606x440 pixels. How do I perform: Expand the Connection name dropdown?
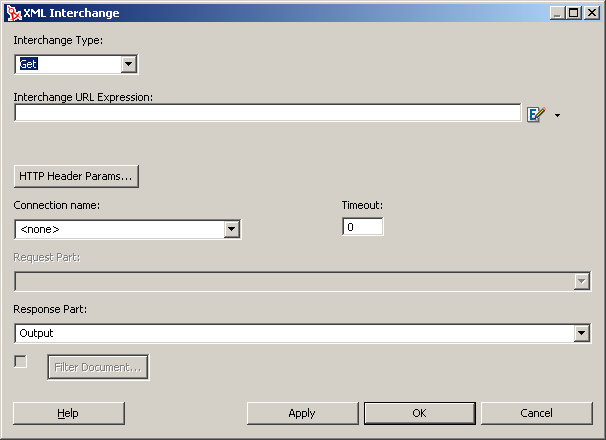coord(232,229)
